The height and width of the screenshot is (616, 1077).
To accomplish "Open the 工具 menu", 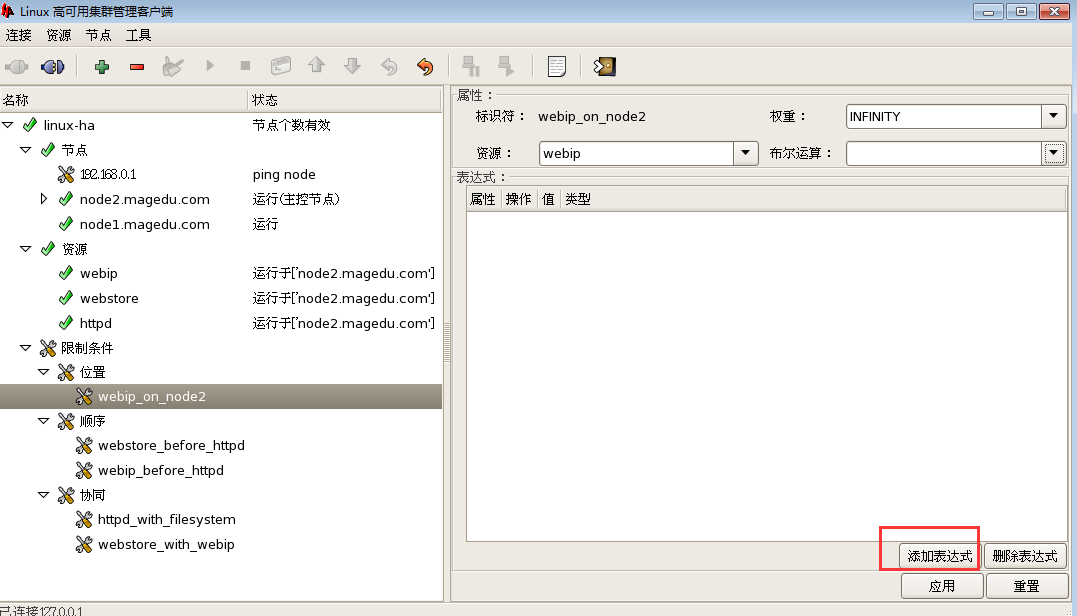I will [x=138, y=35].
